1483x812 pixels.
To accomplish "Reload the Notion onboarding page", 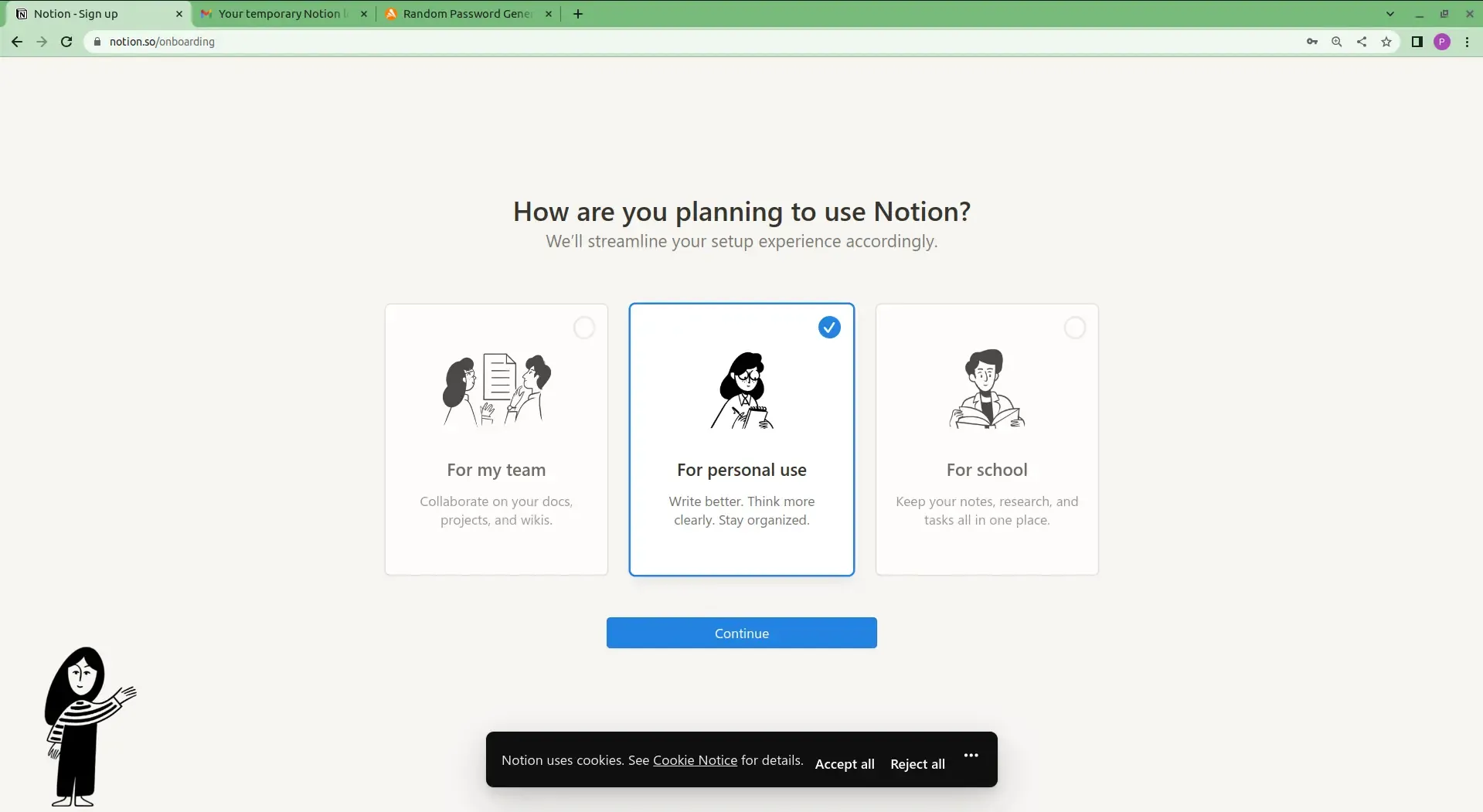I will click(66, 42).
